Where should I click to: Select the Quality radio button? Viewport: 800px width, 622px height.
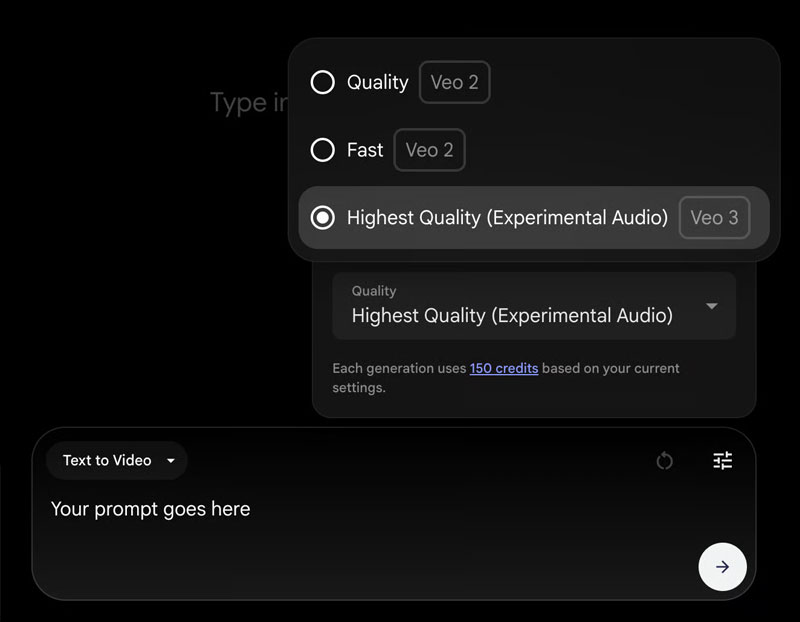click(322, 82)
